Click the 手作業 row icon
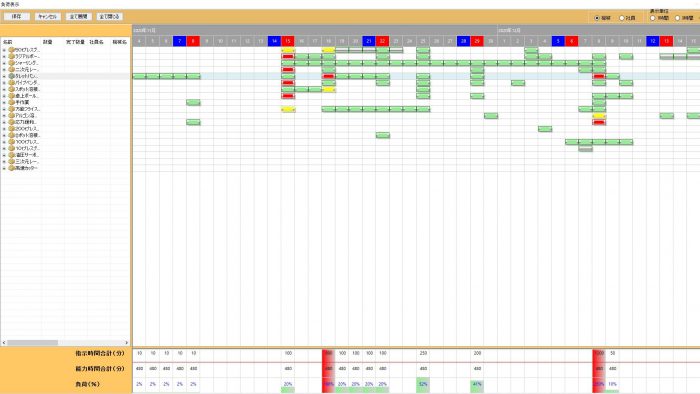Image resolution: width=700 pixels, height=394 pixels. 12,102
